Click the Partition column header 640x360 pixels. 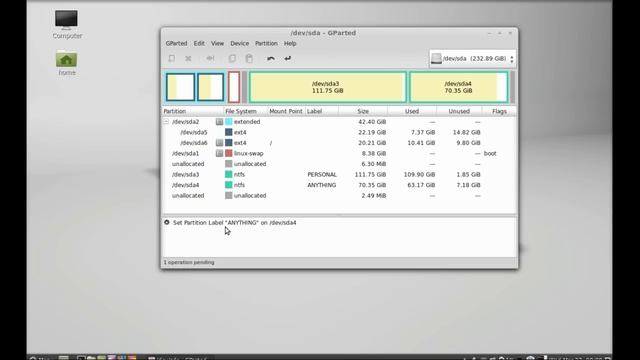point(193,111)
